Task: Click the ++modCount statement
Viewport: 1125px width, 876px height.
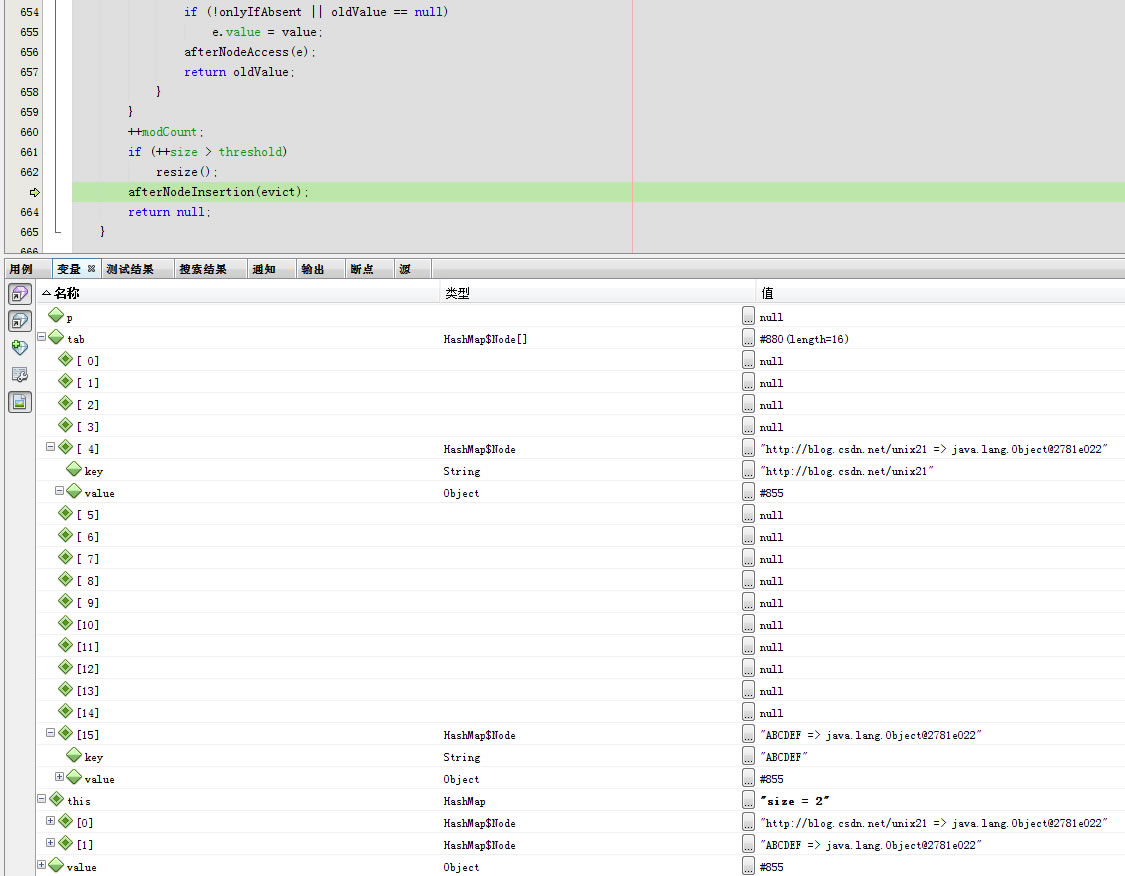Action: point(166,132)
